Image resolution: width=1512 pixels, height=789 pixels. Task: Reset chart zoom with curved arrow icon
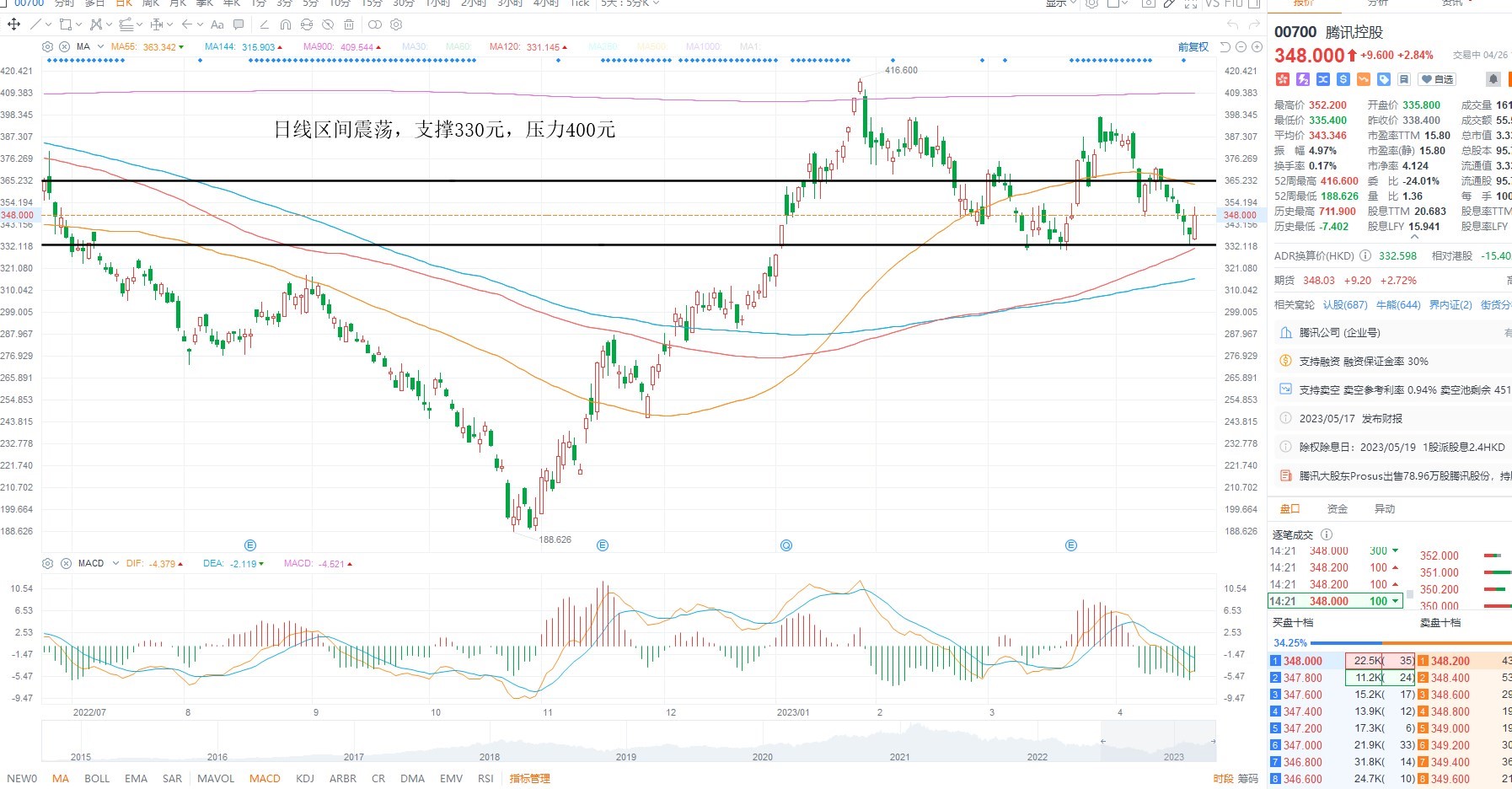click(1225, 47)
